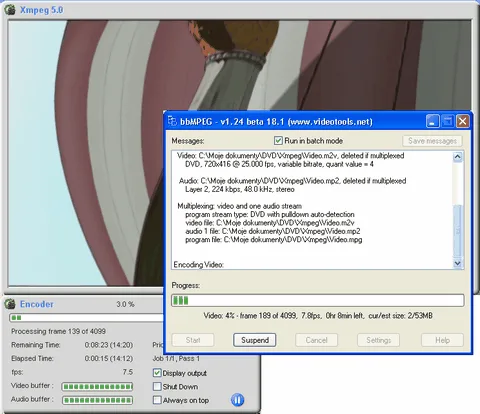Click the 'DVD, 720x416 @ 25.000 fps' line
The width and height of the screenshot is (480, 414).
point(279,164)
